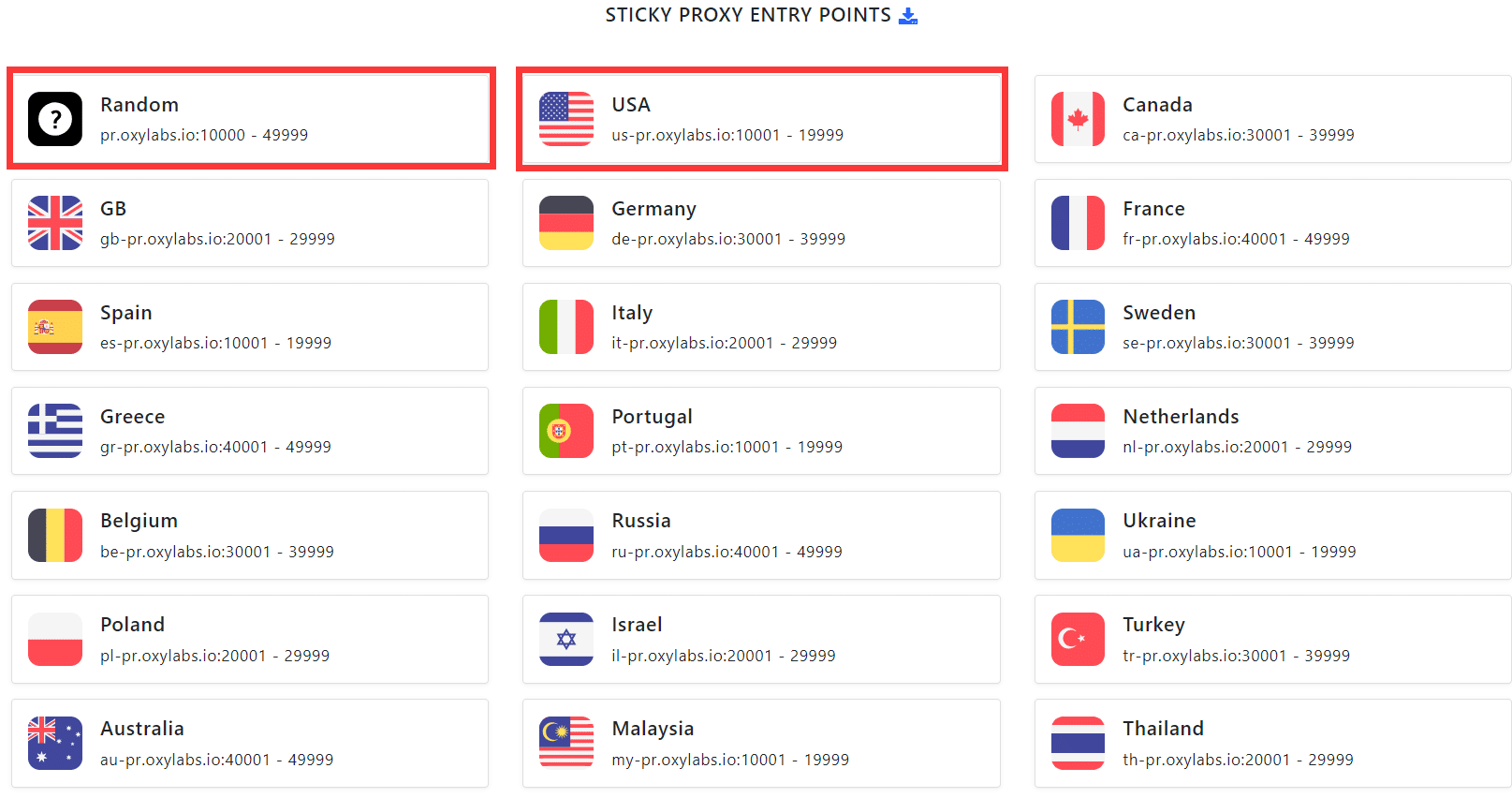Image resolution: width=1512 pixels, height=798 pixels.
Task: Click the Canada flag icon
Action: pos(1078,119)
